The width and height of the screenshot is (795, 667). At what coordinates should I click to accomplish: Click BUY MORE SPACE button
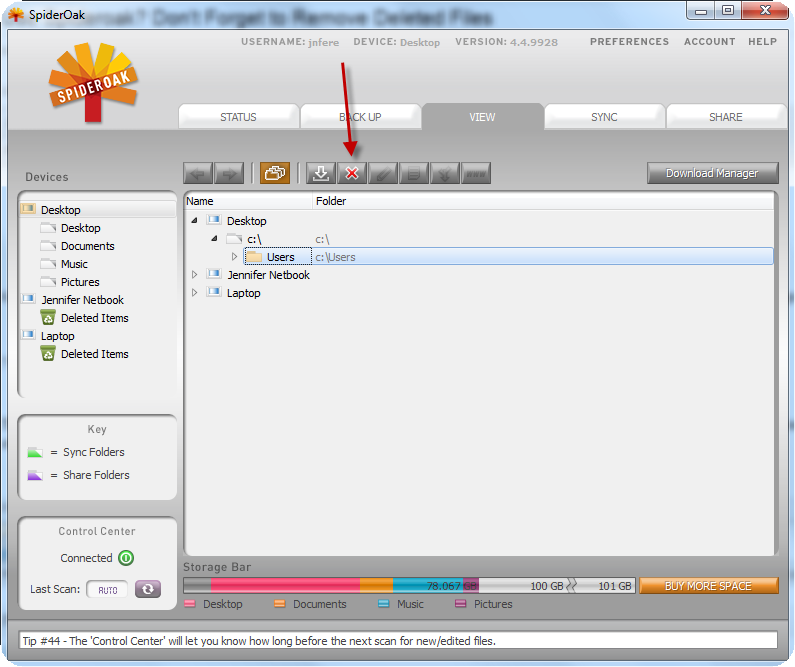pyautogui.click(x=708, y=586)
